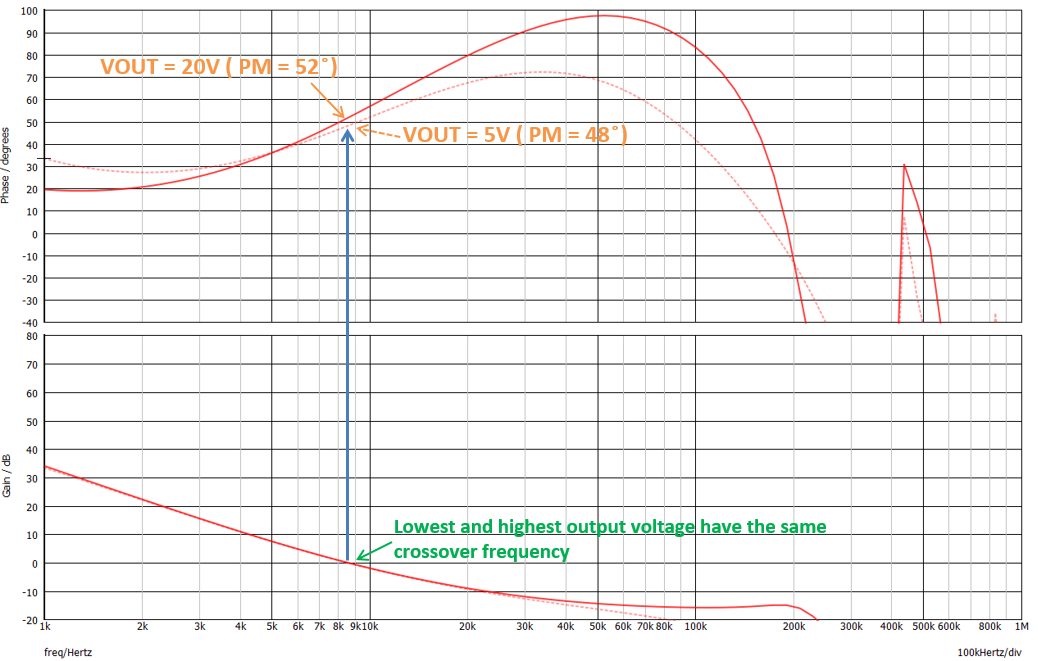Click the 1M frequency tick label
The width and height of the screenshot is (1038, 661).
coord(1020,628)
